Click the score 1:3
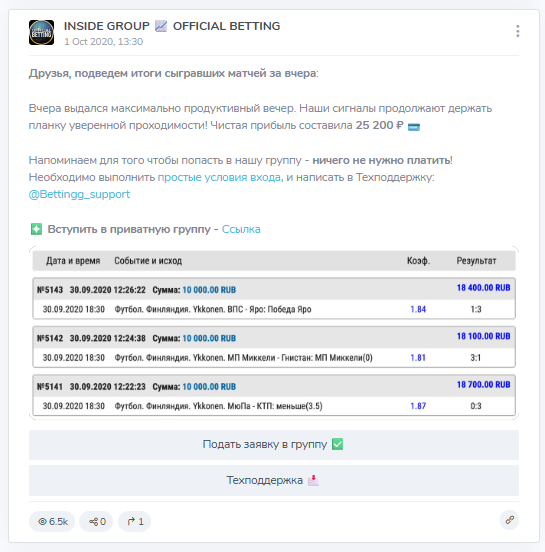The image size is (545, 552). (x=476, y=309)
